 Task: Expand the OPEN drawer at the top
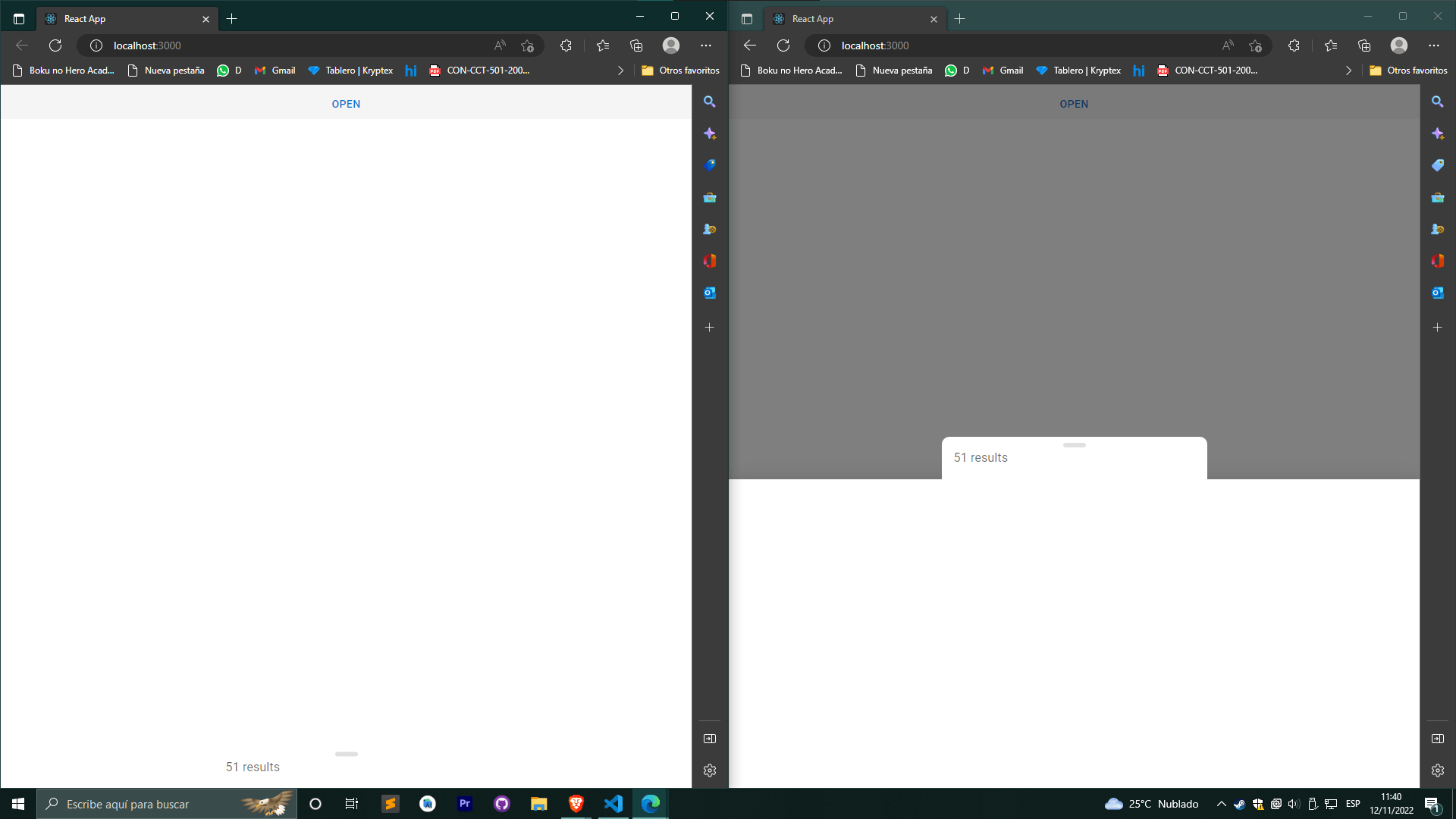[346, 103]
